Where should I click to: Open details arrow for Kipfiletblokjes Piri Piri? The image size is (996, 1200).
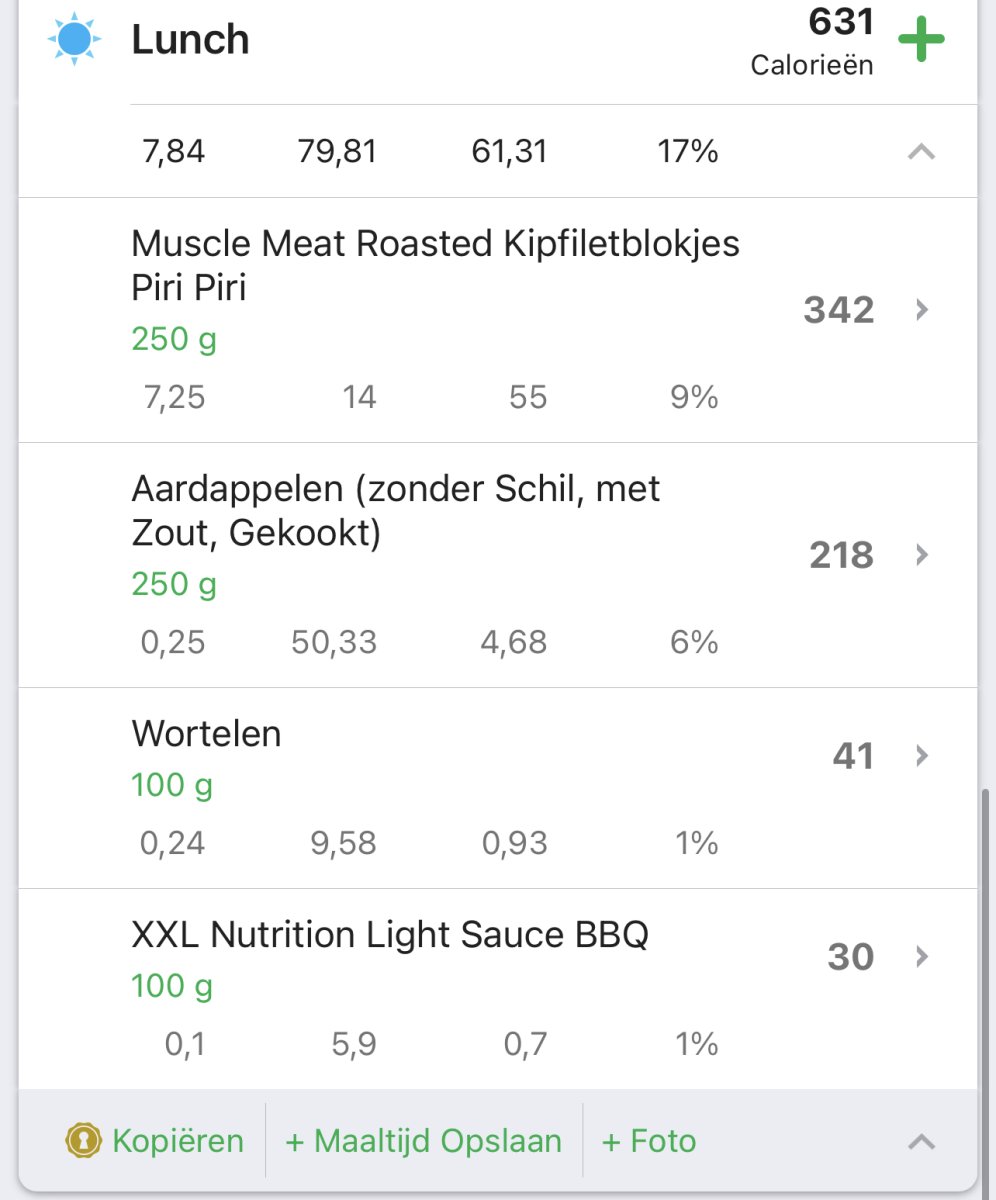(922, 310)
